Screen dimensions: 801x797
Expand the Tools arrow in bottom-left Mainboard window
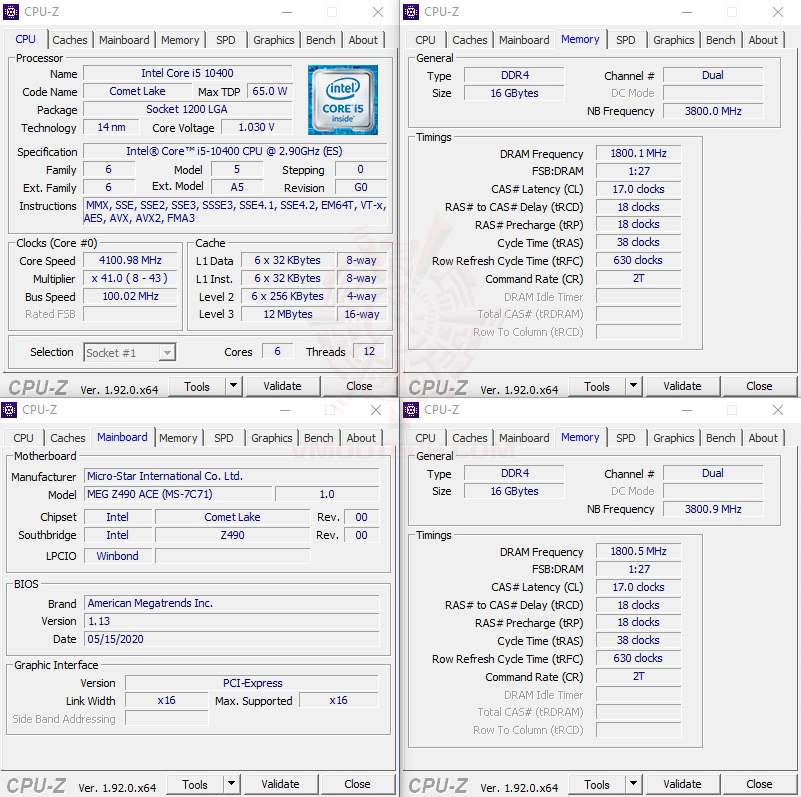click(x=231, y=784)
